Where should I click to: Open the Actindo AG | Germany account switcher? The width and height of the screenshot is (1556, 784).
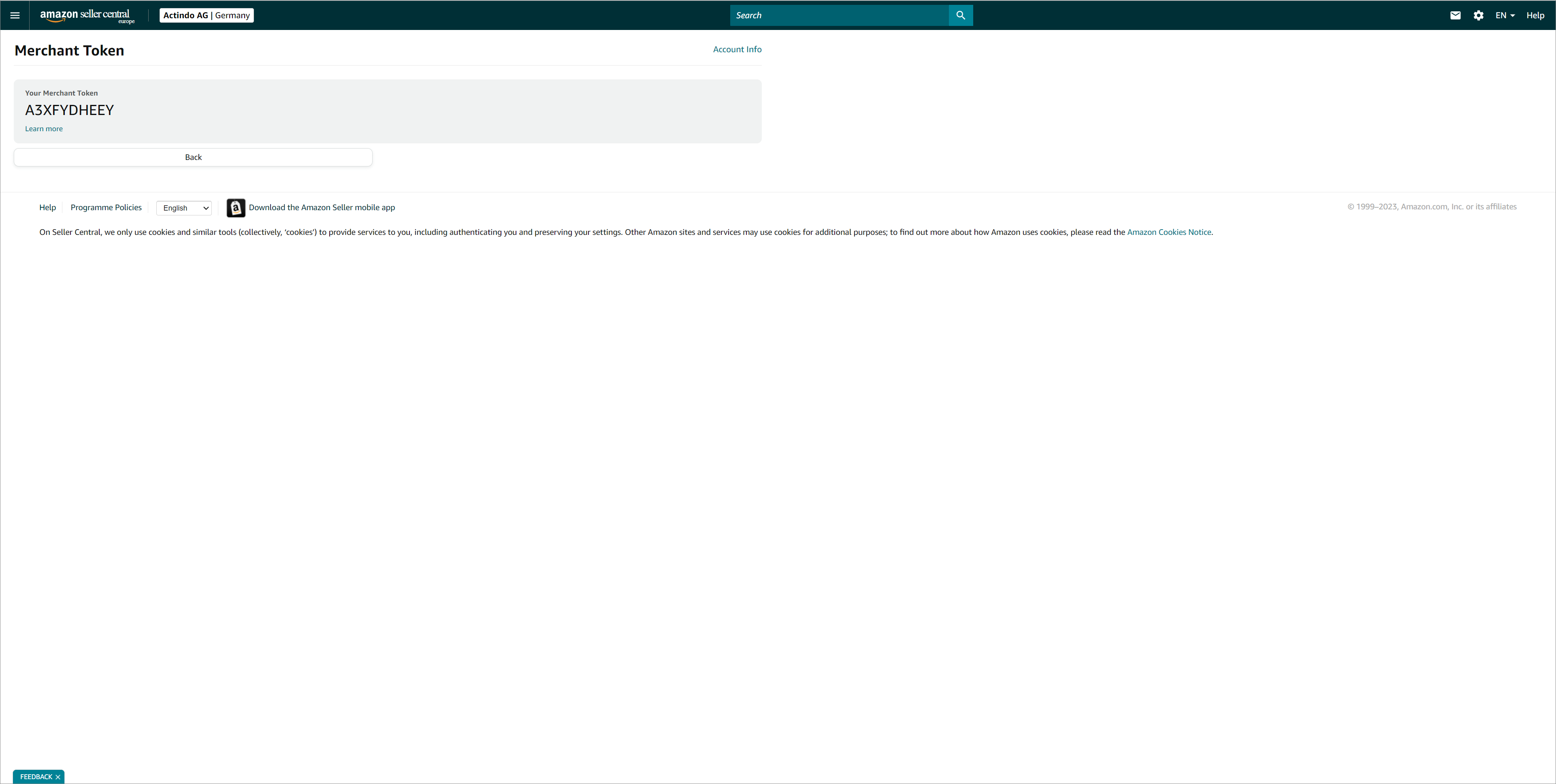tap(207, 15)
